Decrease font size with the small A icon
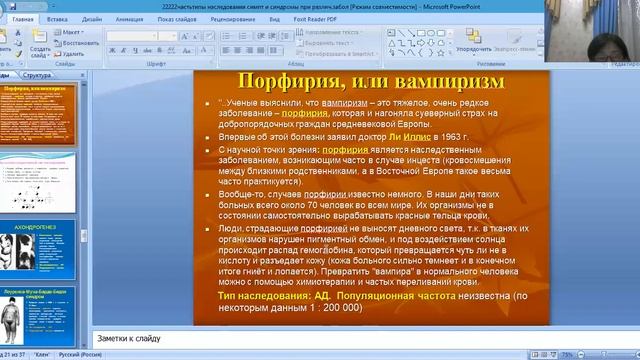This screenshot has height=360, width=640. coord(196,36)
